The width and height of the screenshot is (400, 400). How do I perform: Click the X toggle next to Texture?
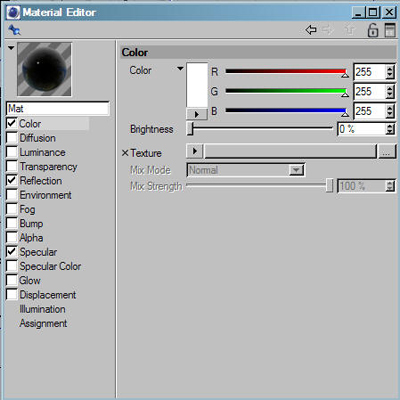(125, 153)
